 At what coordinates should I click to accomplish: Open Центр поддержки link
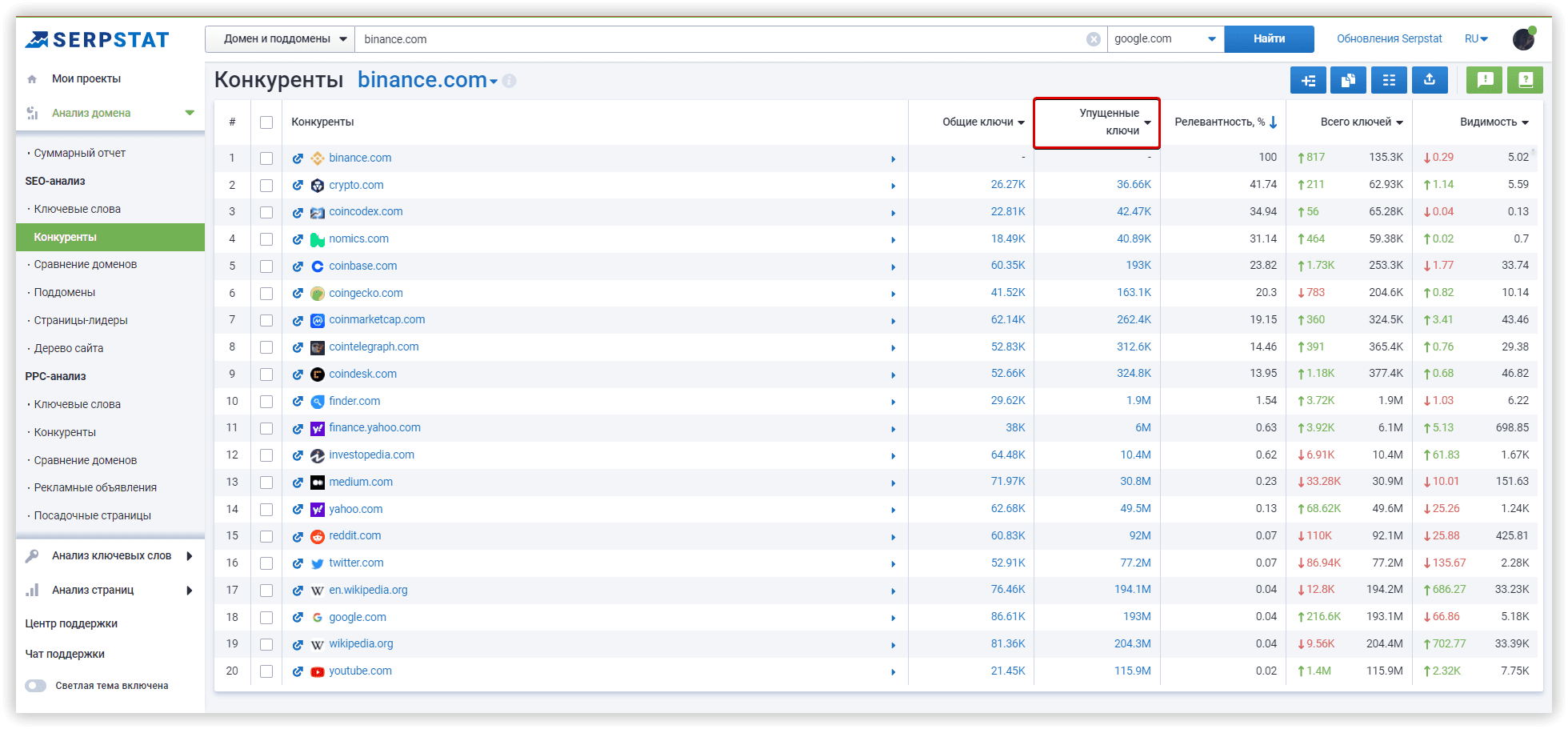(x=71, y=623)
